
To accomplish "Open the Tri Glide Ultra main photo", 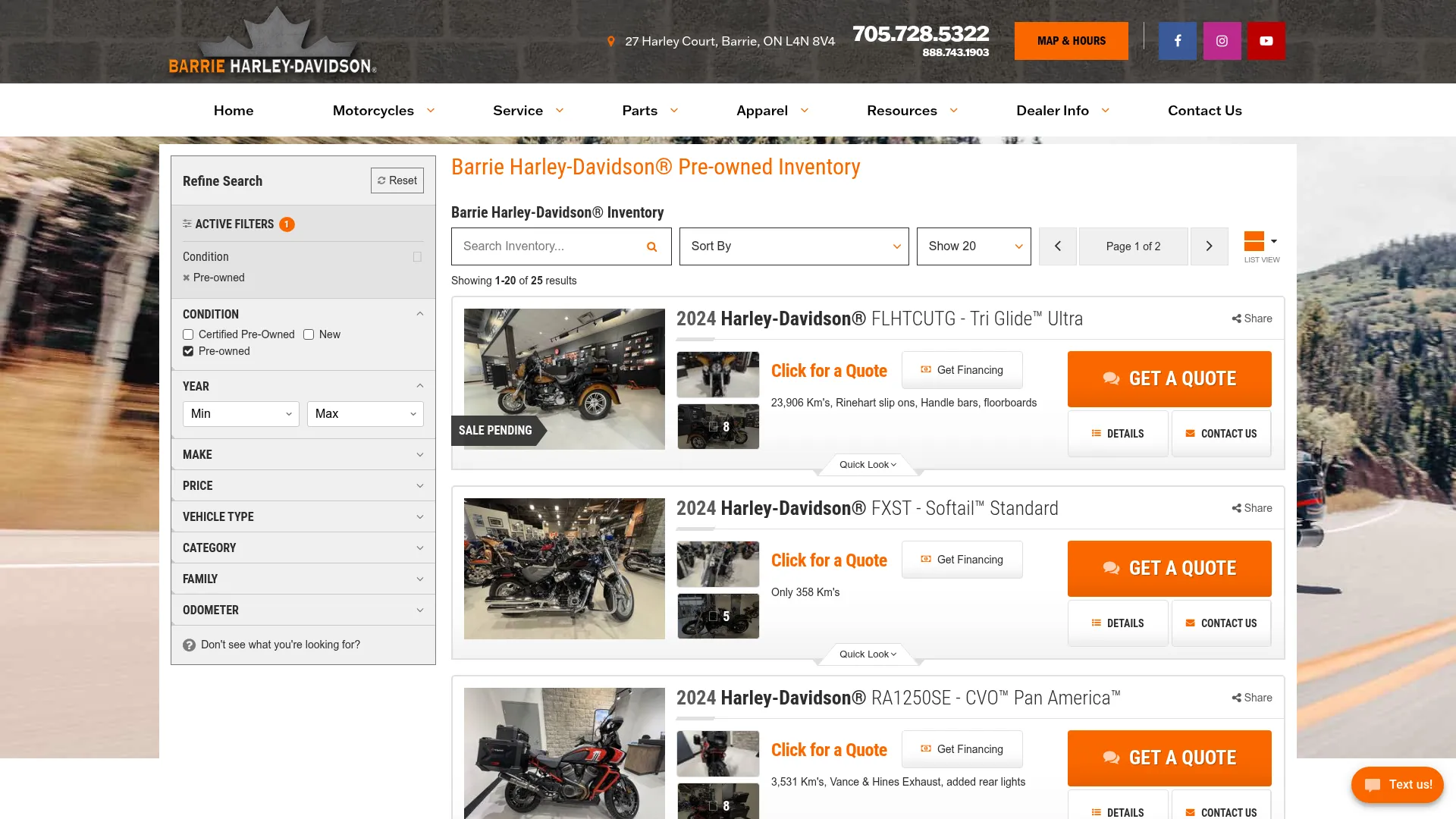I will point(564,379).
